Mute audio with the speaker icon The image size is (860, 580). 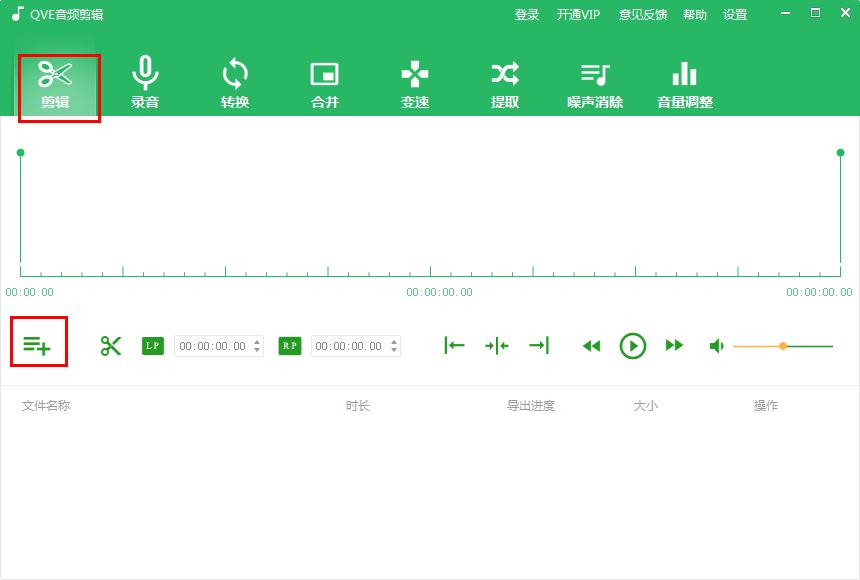point(716,345)
